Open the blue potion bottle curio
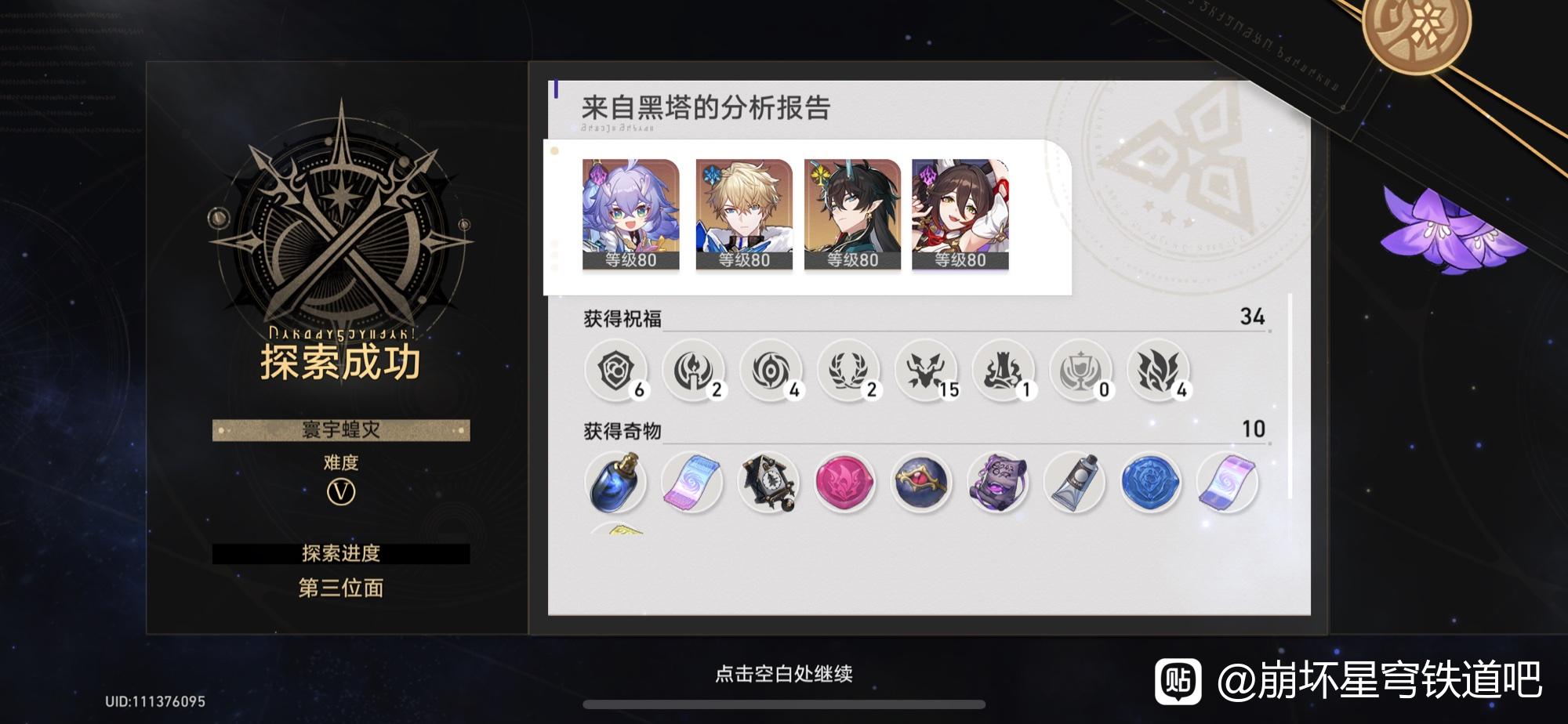 (616, 483)
